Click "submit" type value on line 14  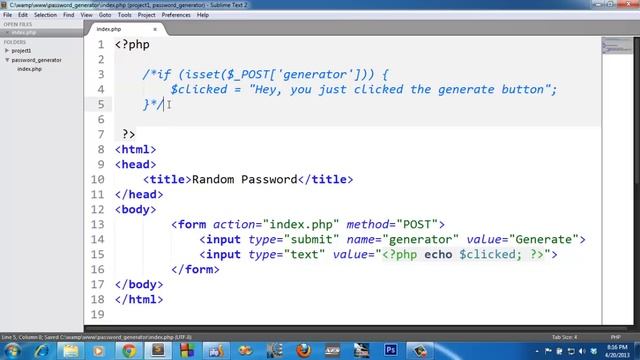pyautogui.click(x=311, y=240)
